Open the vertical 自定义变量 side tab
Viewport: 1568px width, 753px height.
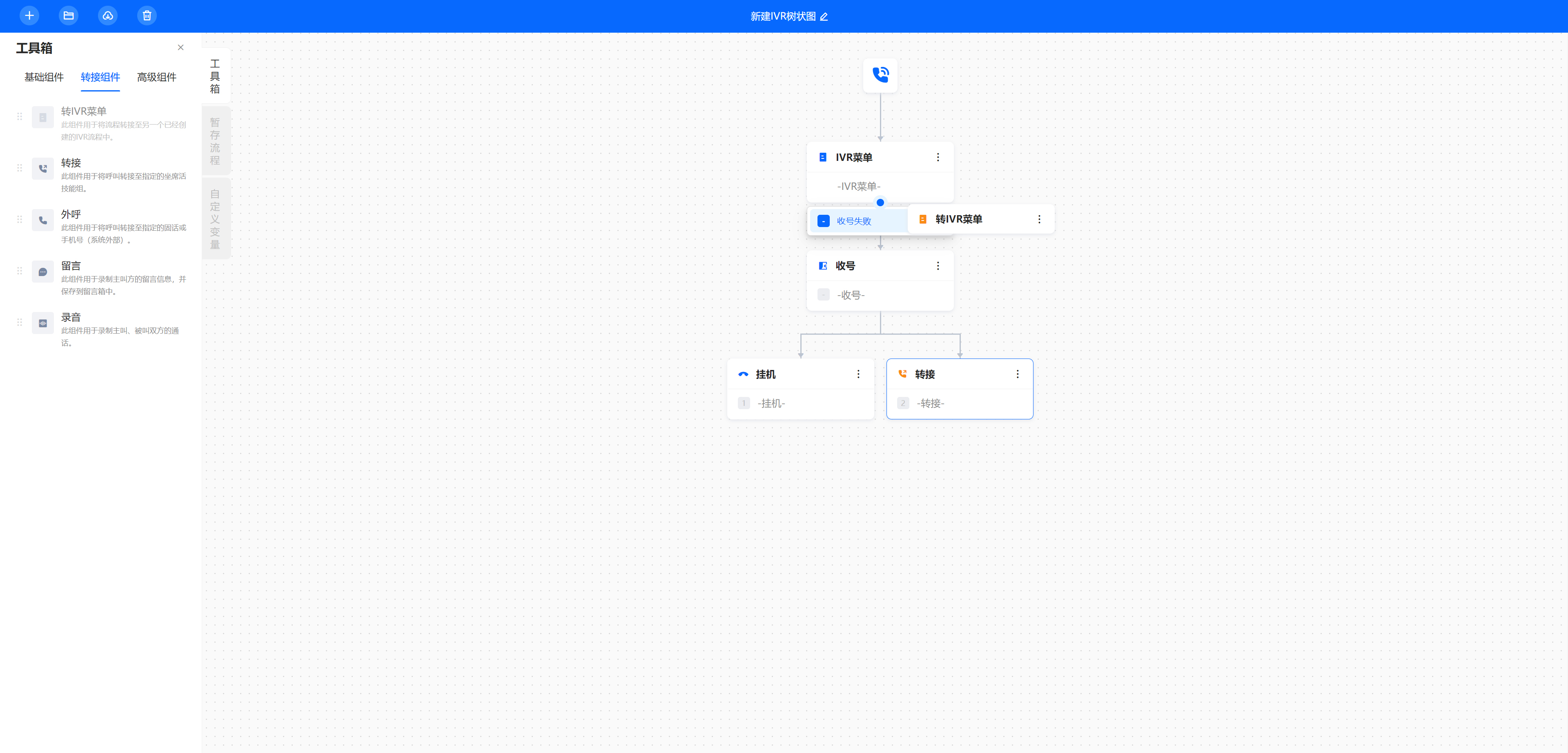coord(215,219)
